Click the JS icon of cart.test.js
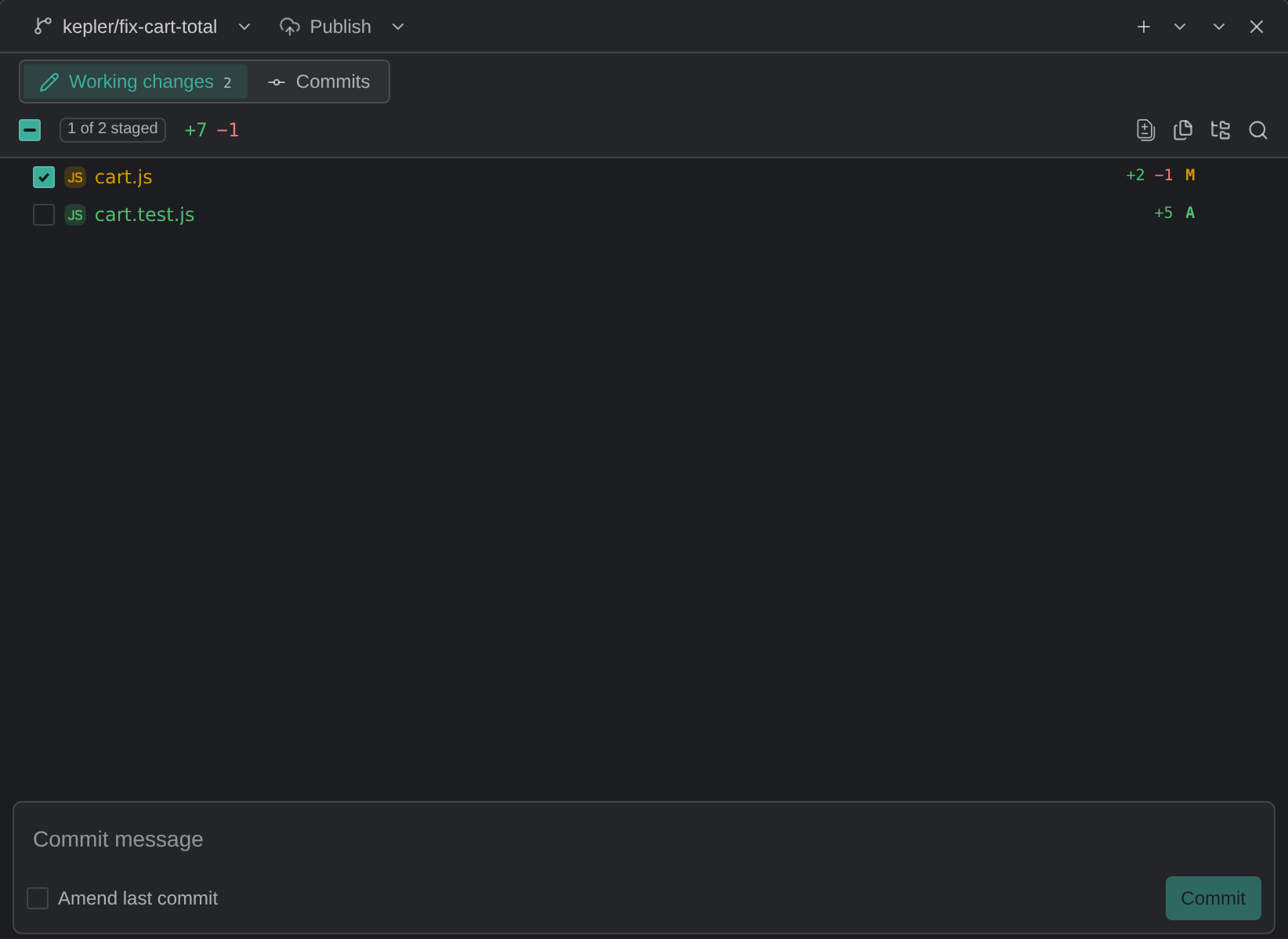Image resolution: width=1288 pixels, height=939 pixels. click(x=75, y=215)
